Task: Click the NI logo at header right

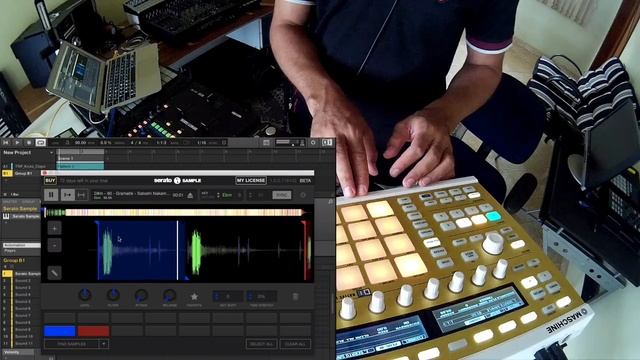Action: [327, 142]
